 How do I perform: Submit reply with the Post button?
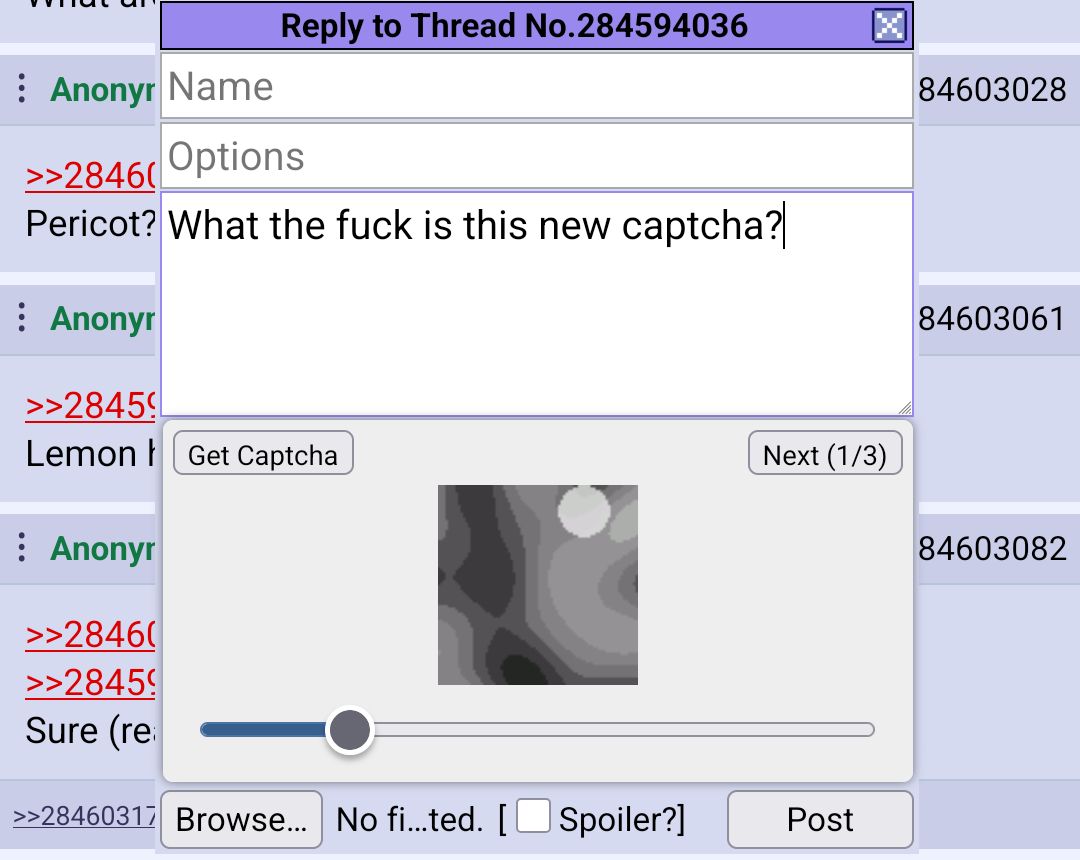[x=820, y=819]
